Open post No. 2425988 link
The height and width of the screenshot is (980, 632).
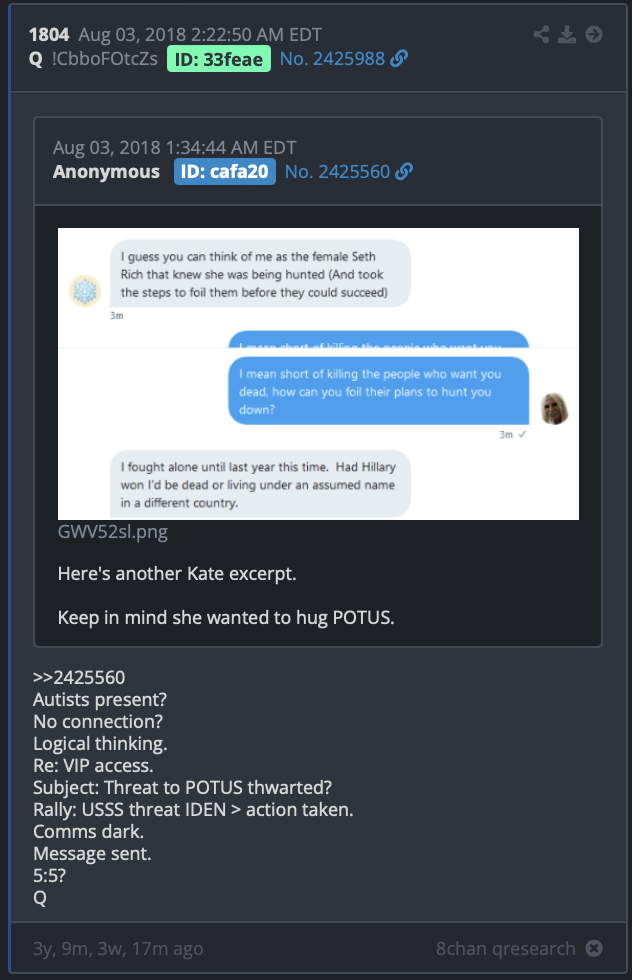tap(333, 59)
